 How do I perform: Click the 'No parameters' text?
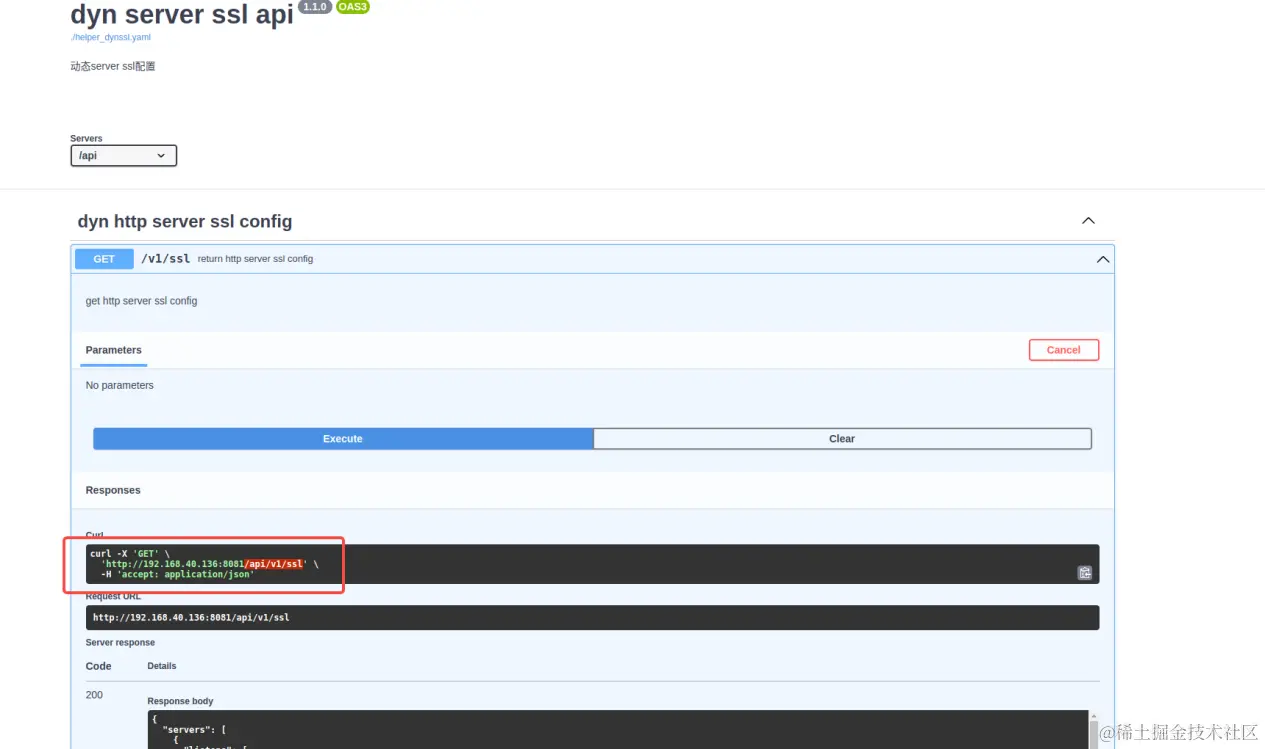coord(120,385)
